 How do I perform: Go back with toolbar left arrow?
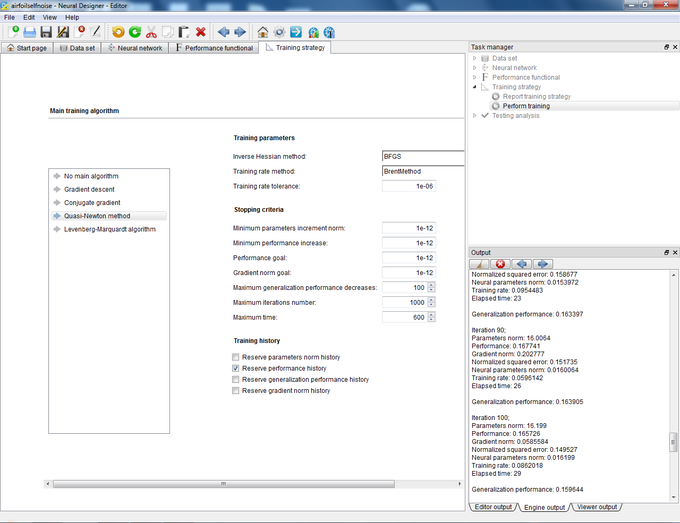[224, 32]
